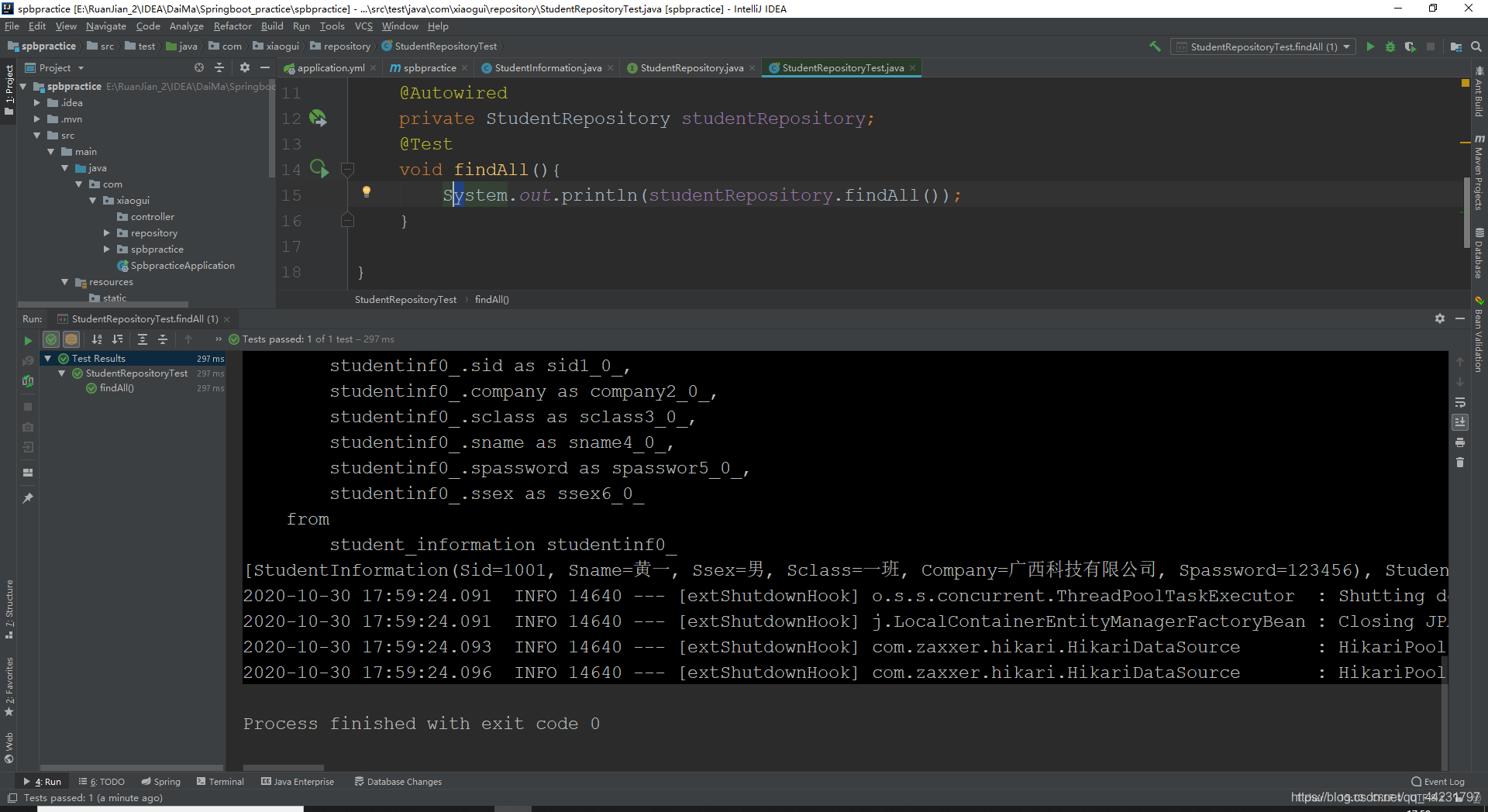Switch to the StudentInformation.java tab
Viewport: 1488px width, 812px height.
[x=548, y=68]
